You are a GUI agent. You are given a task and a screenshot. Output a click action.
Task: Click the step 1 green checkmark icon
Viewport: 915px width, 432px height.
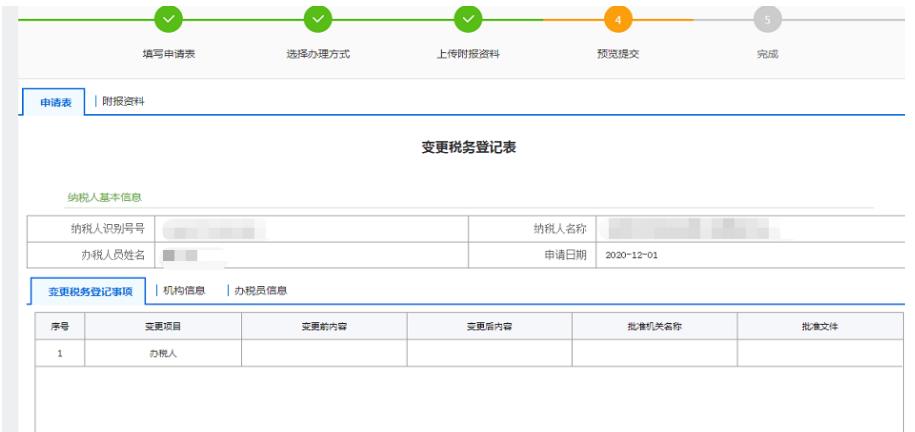click(x=168, y=18)
